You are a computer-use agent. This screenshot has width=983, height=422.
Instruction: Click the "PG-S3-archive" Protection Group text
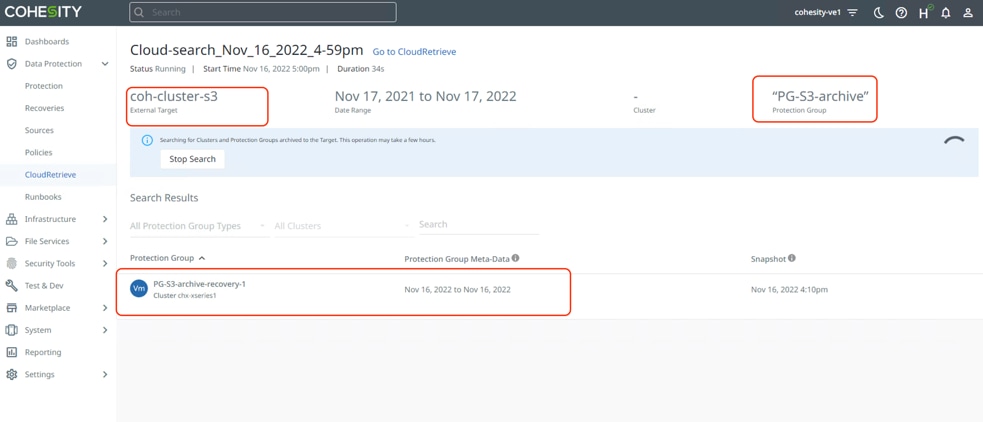tap(821, 97)
